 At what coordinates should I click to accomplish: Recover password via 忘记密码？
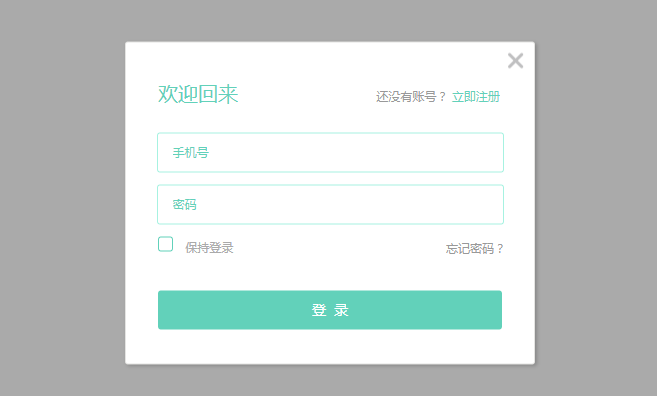(x=474, y=248)
